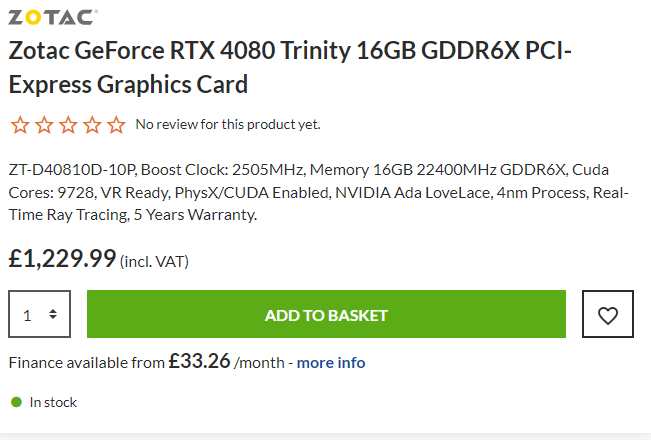This screenshot has height=440, width=651.
Task: Click the 'In stock' availability label
Action: (53, 402)
